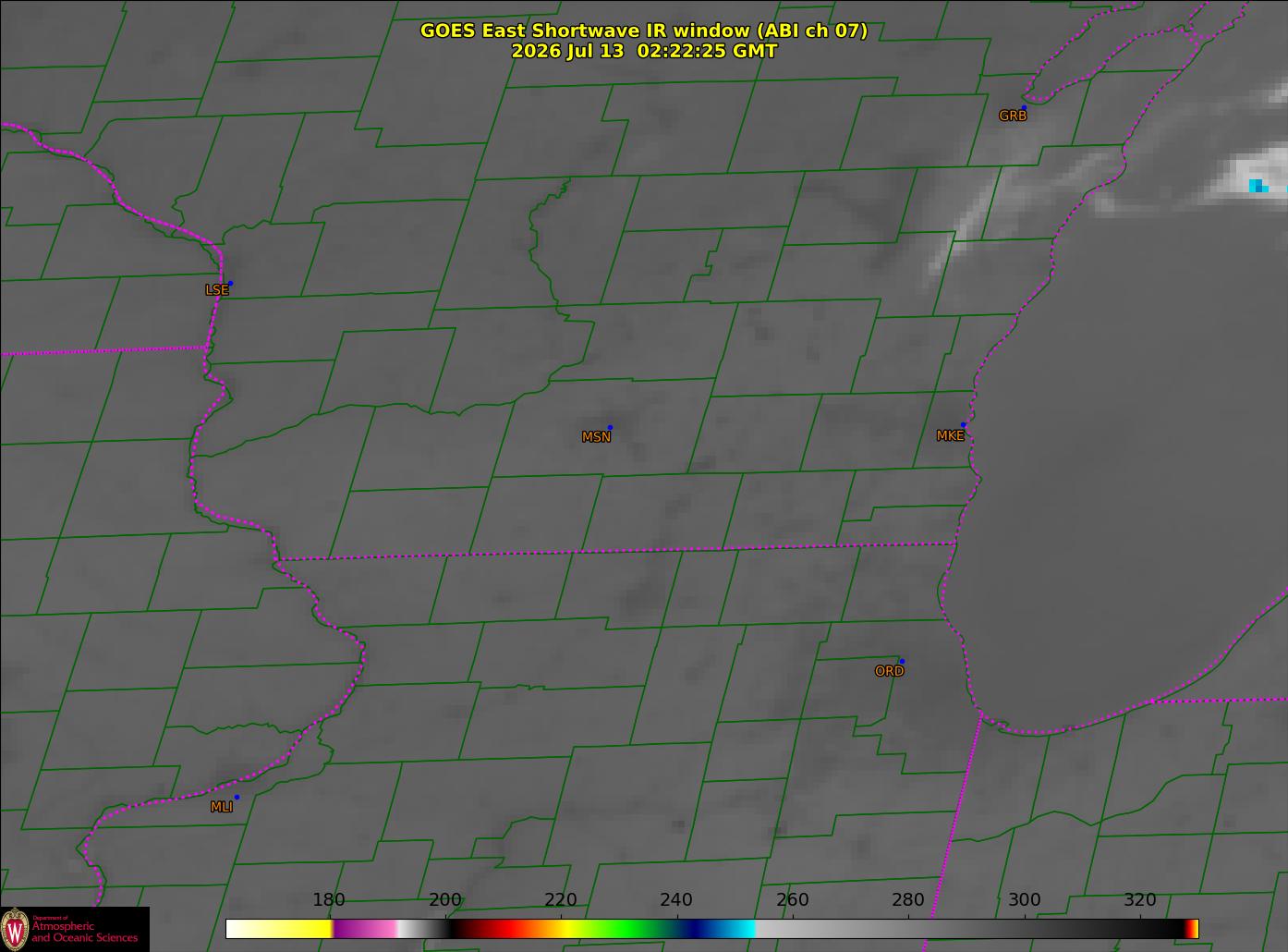Click the 240 label on the colorbar
The width and height of the screenshot is (1288, 952).
676,900
